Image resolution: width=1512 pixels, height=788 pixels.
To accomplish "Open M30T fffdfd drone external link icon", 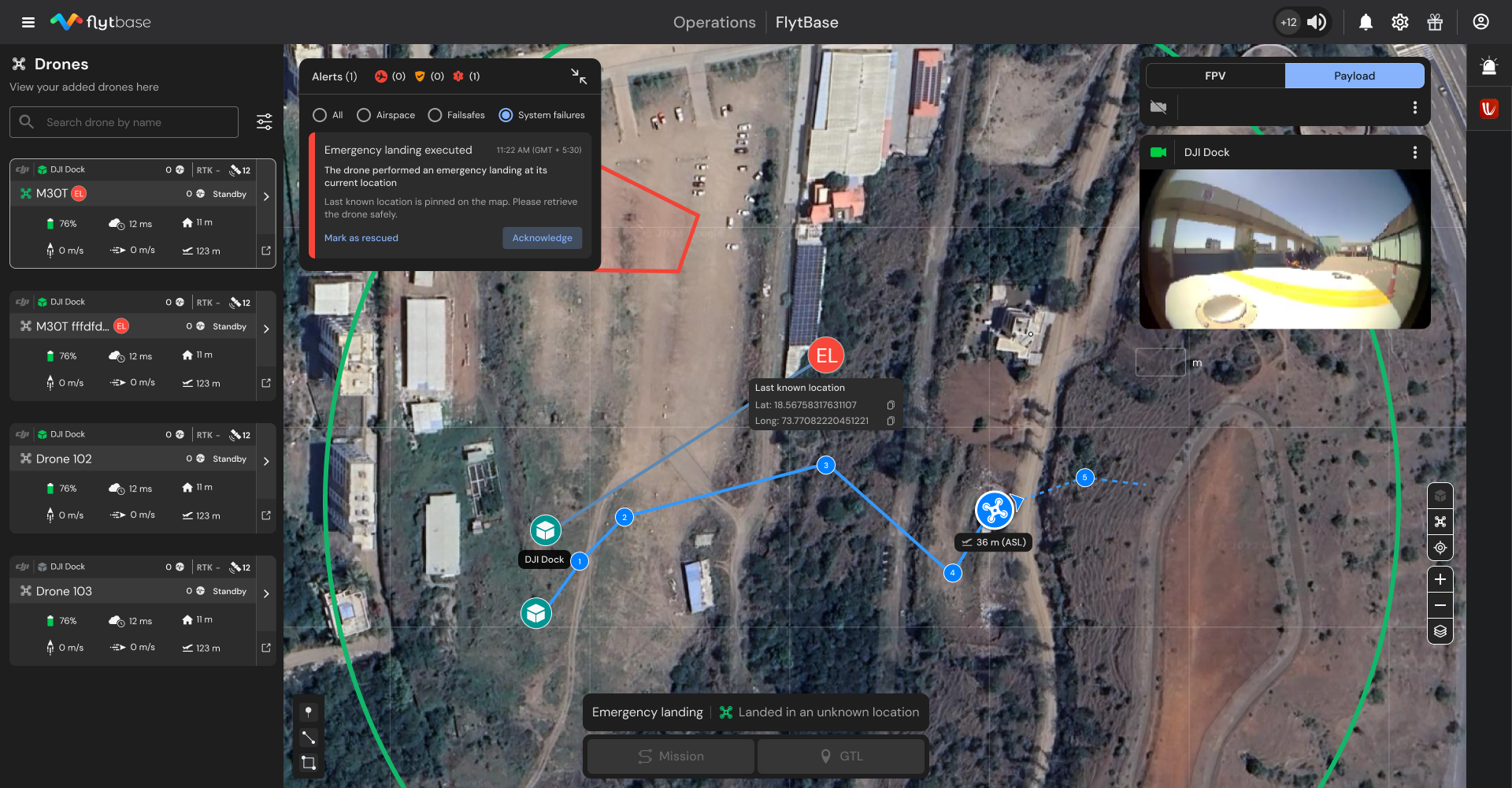I will (x=266, y=383).
